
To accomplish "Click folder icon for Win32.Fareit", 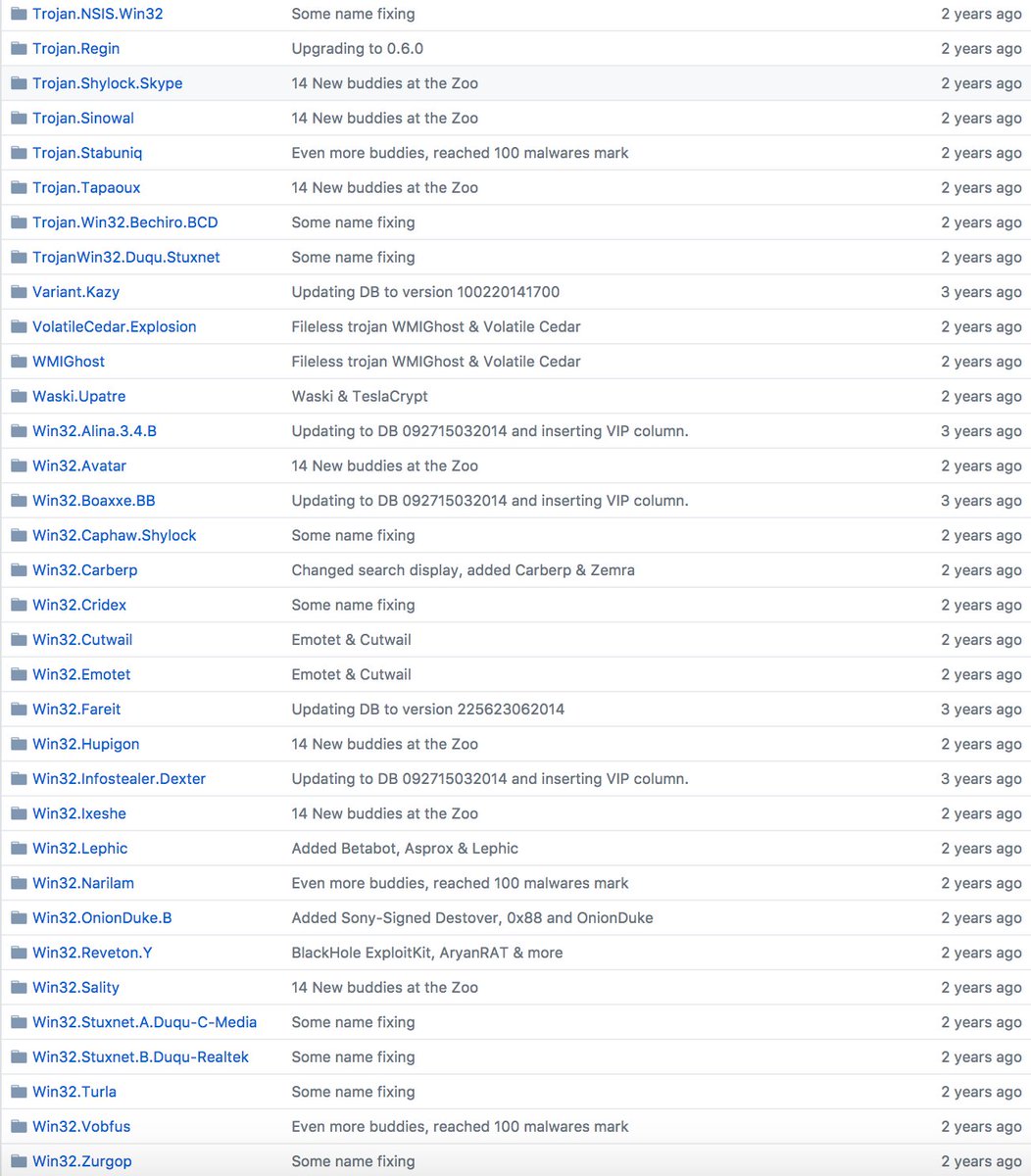I will [x=19, y=709].
